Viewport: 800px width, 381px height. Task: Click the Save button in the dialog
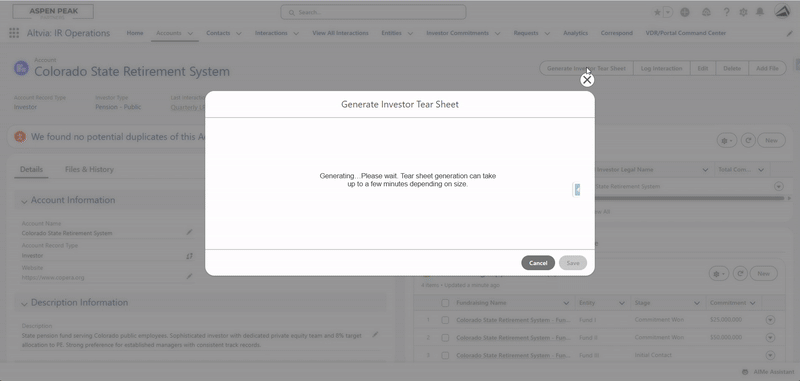click(573, 263)
